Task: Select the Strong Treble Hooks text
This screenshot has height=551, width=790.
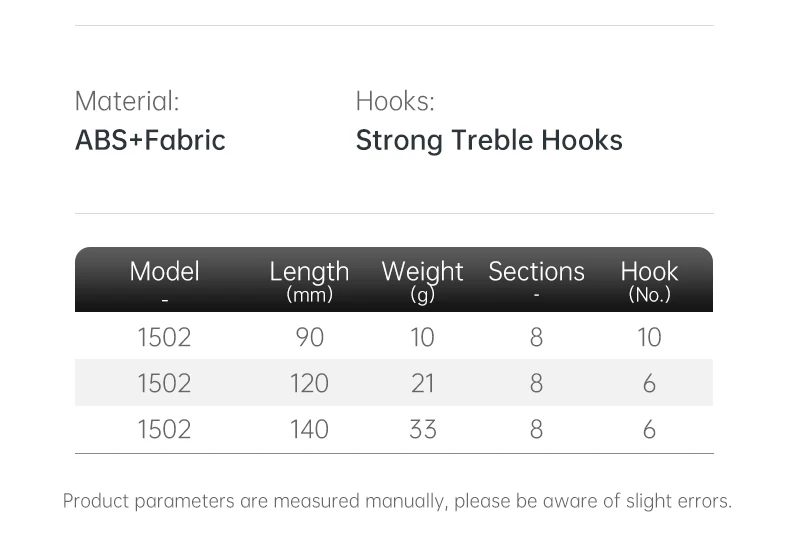Action: coord(489,140)
